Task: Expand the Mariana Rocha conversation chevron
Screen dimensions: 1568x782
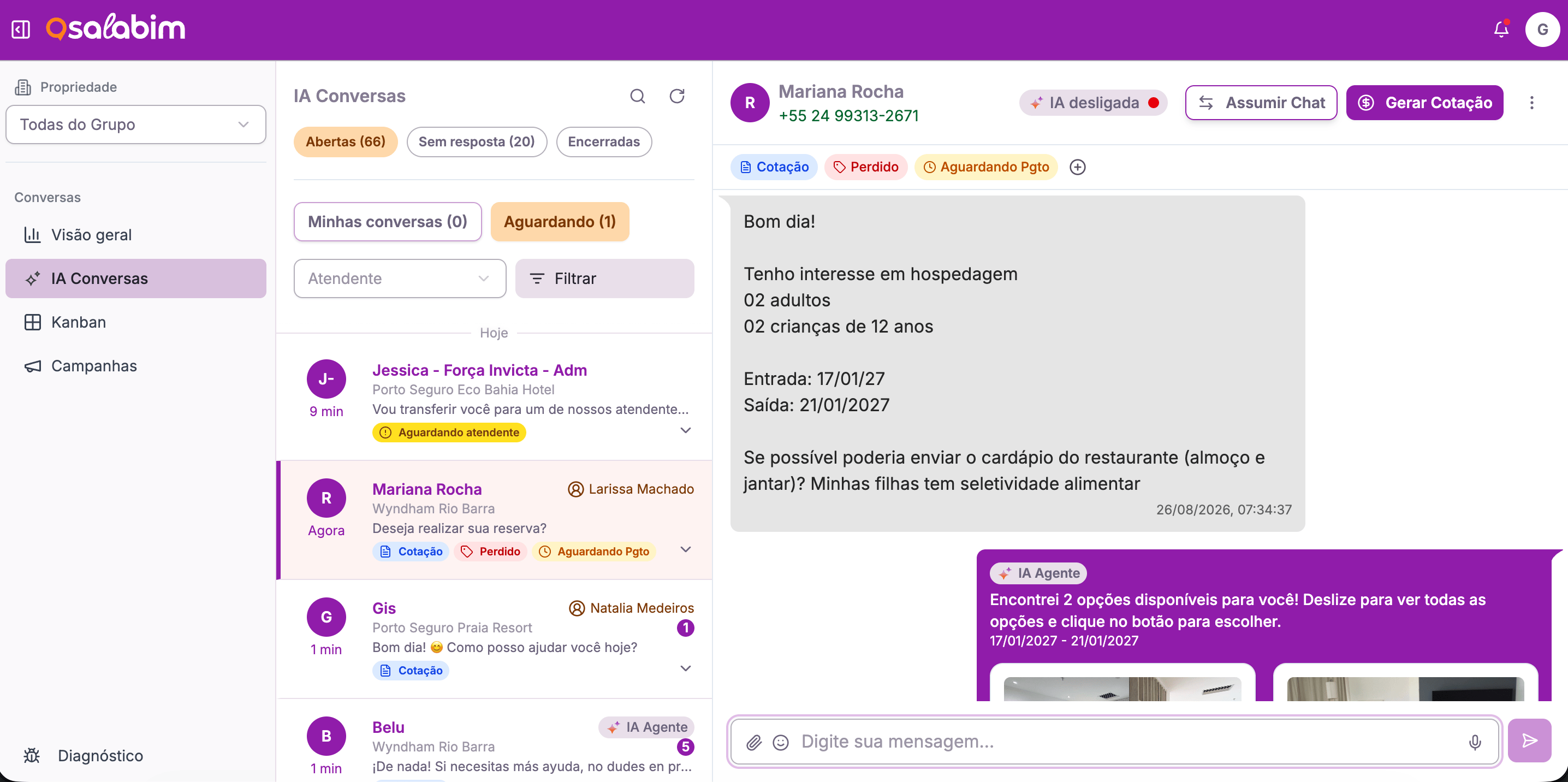Action: pyautogui.click(x=685, y=549)
